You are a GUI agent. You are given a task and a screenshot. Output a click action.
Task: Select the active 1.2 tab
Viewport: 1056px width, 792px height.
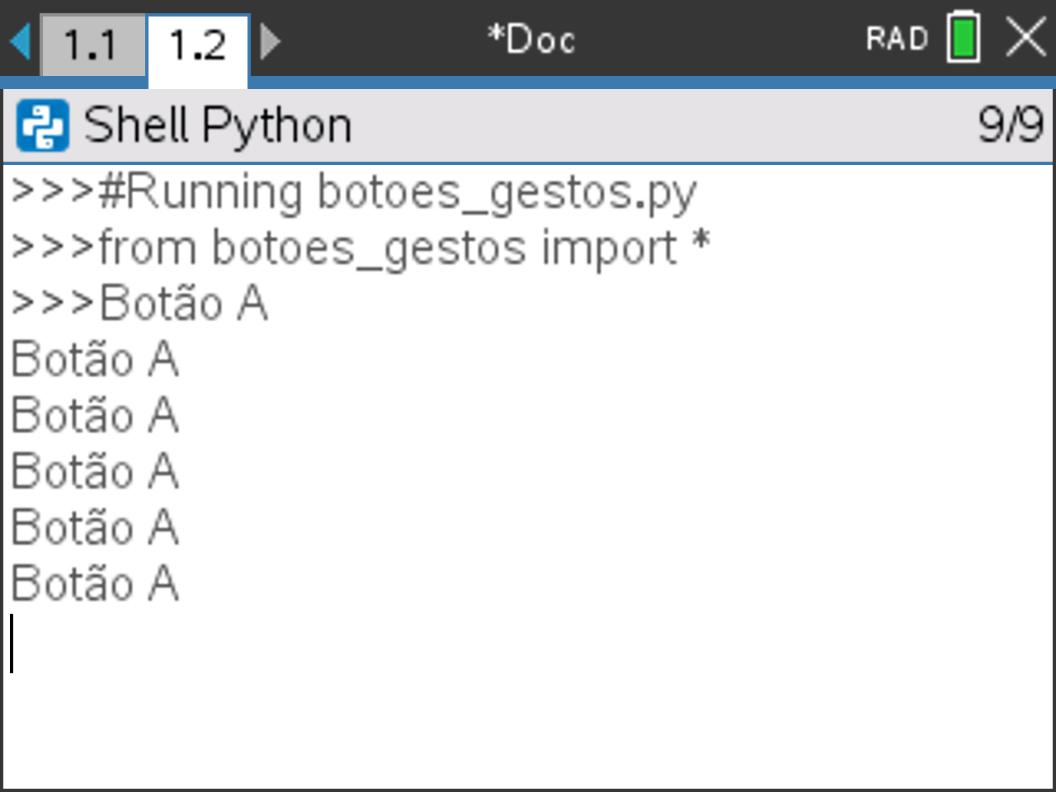tap(198, 48)
